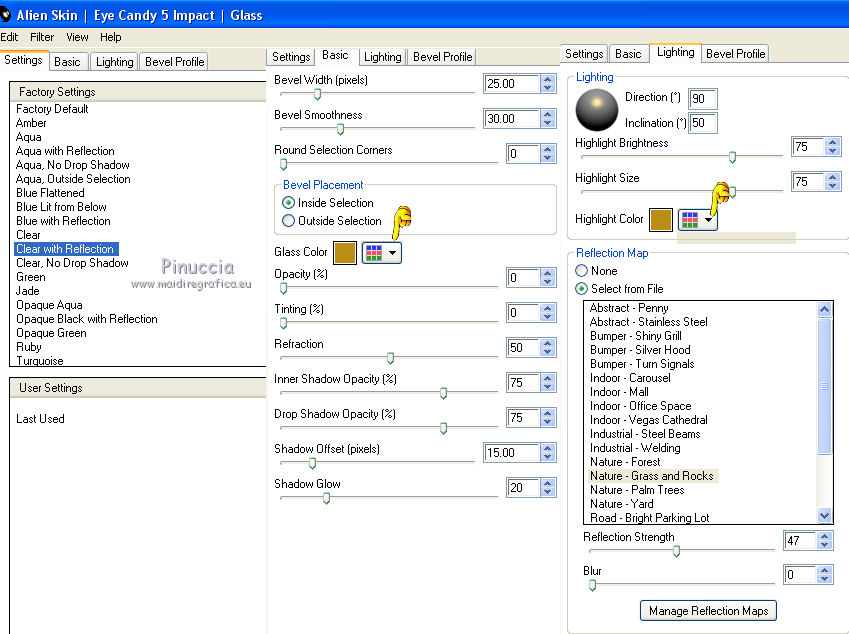849x634 pixels.
Task: Increase Reflection Strength using the up arrow
Action: coord(825,536)
